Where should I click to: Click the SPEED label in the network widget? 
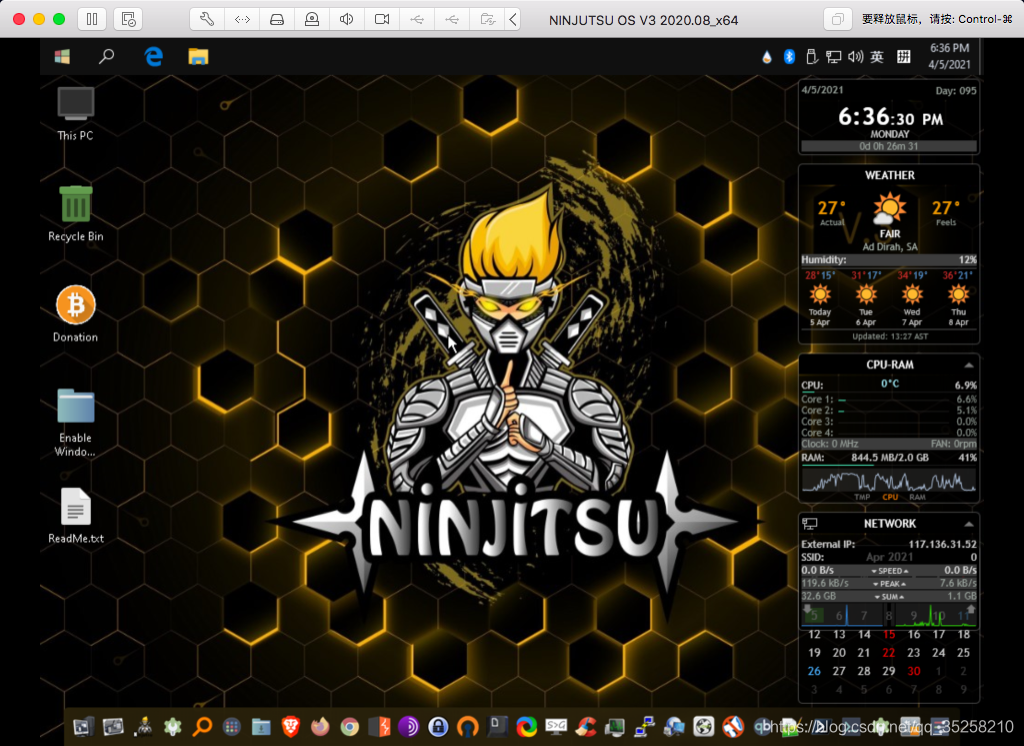point(889,570)
